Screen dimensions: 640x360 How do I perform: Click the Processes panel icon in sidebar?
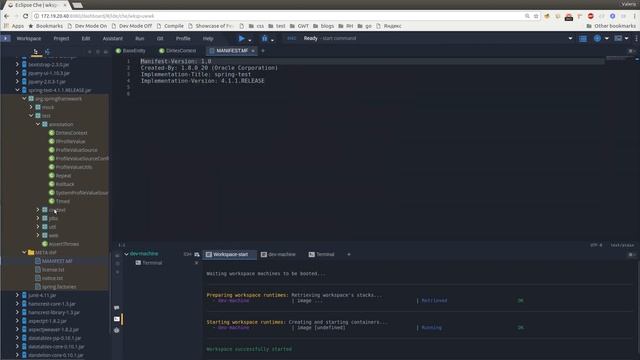tap(117, 319)
